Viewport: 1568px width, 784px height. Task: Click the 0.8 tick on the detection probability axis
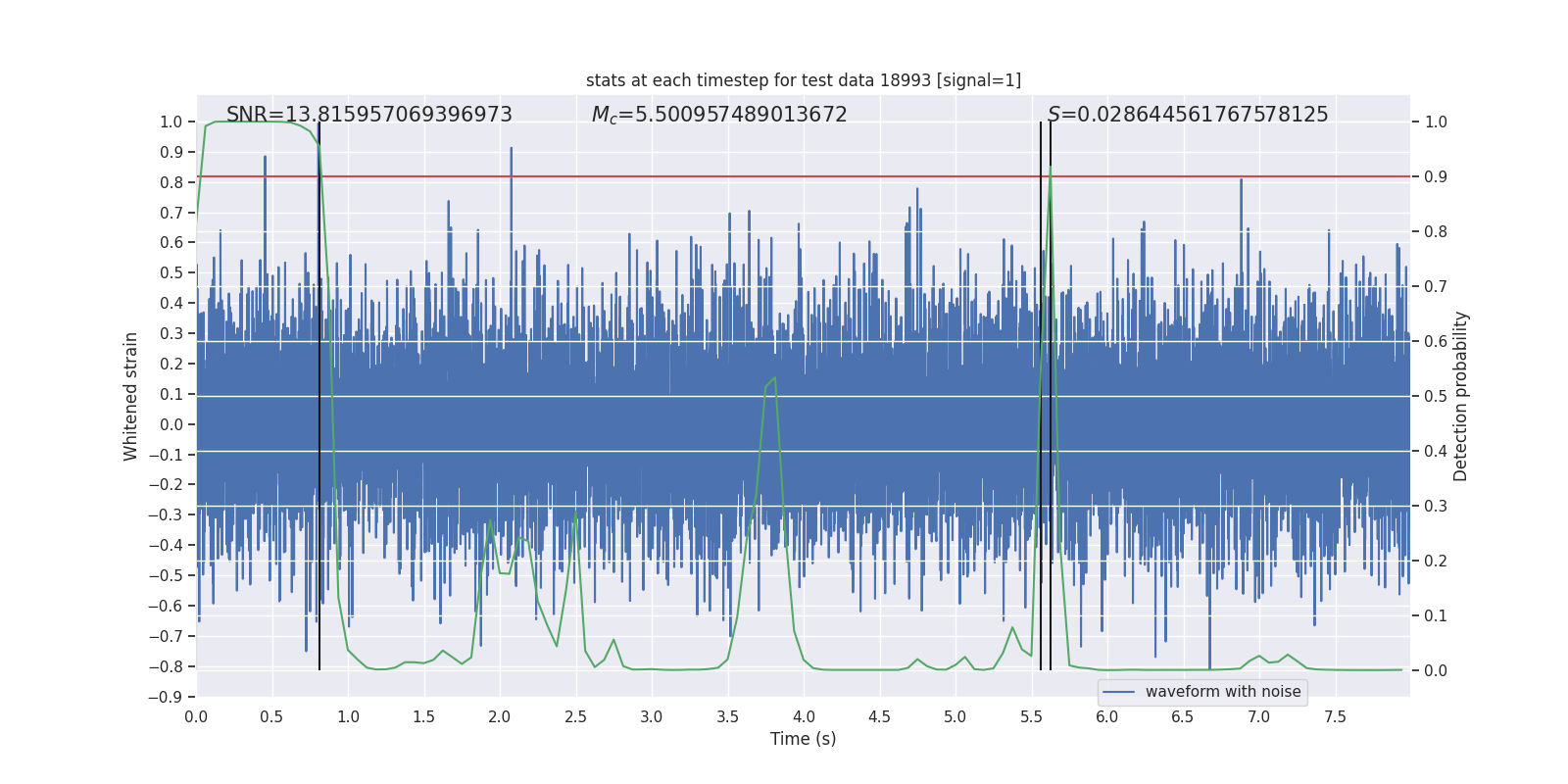tap(1436, 232)
